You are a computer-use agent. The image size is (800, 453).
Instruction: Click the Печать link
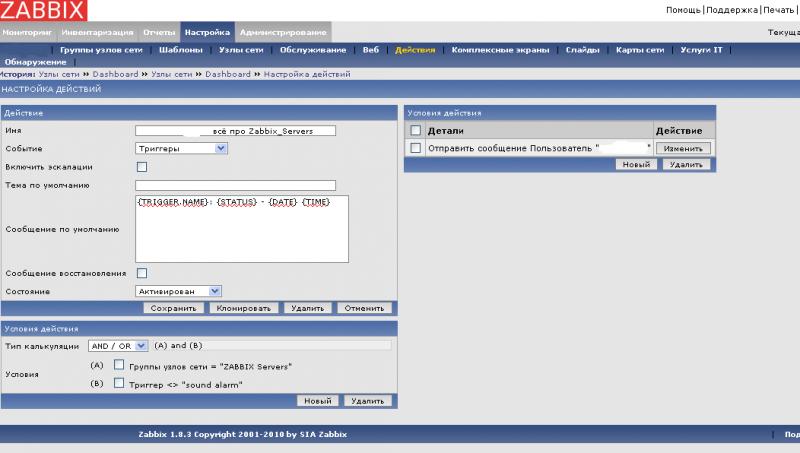779,10
